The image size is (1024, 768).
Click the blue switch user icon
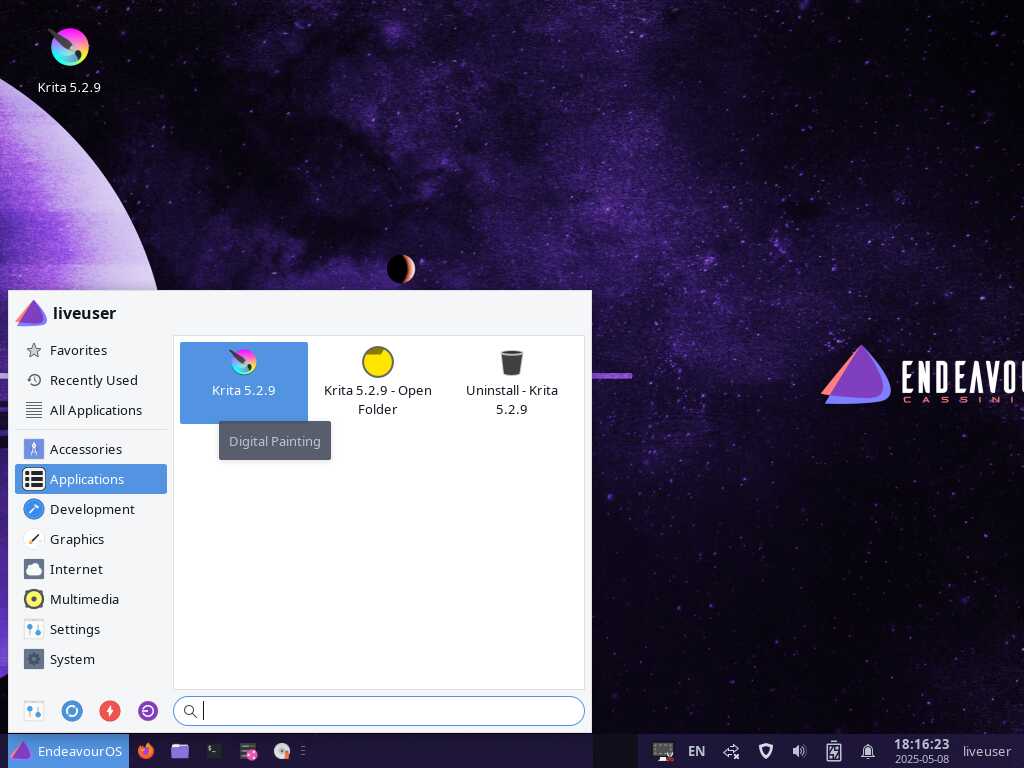pos(72,711)
